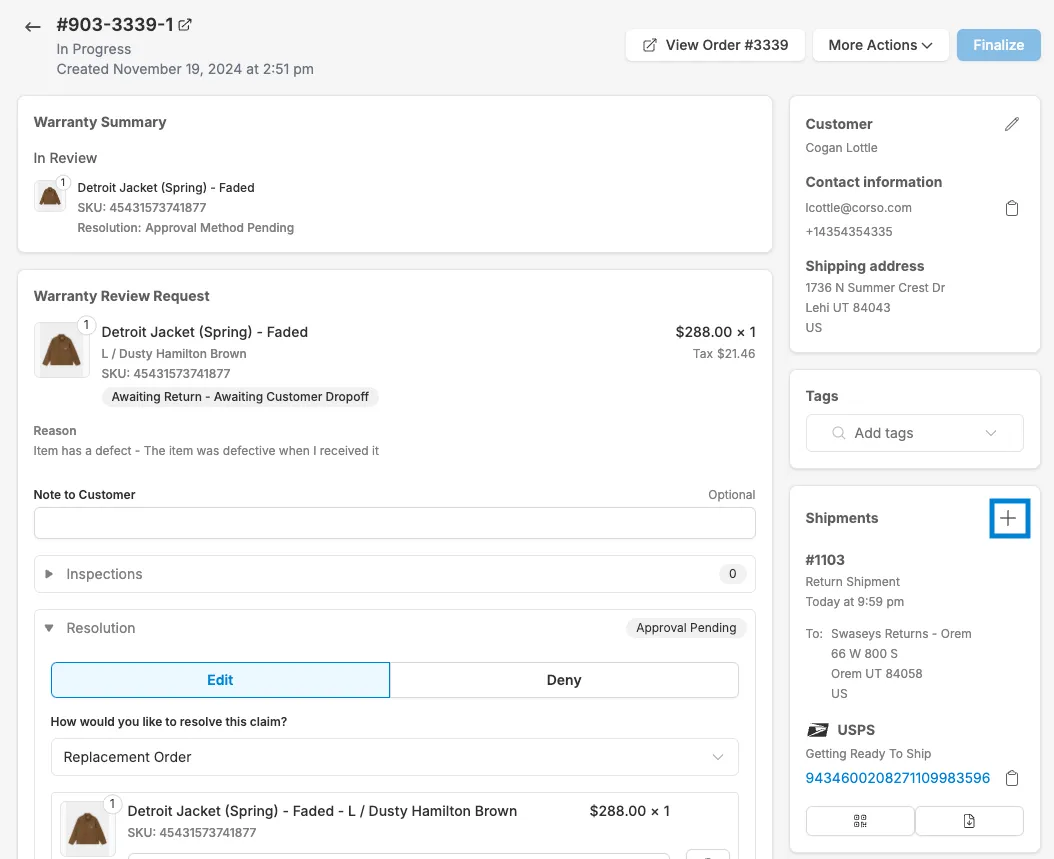Click the USPS carrier logo
The height and width of the screenshot is (859, 1054).
click(817, 729)
